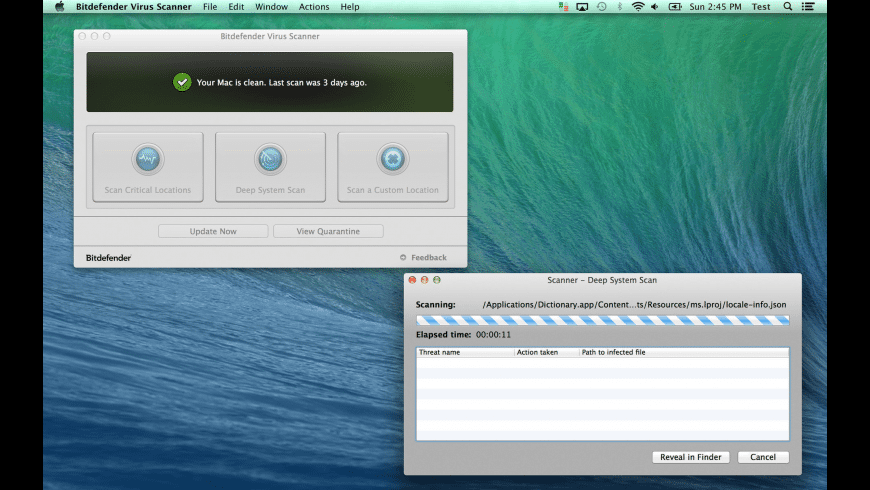The image size is (870, 490).
Task: Click the elapsed time value 00:00:11
Action: tap(493, 335)
